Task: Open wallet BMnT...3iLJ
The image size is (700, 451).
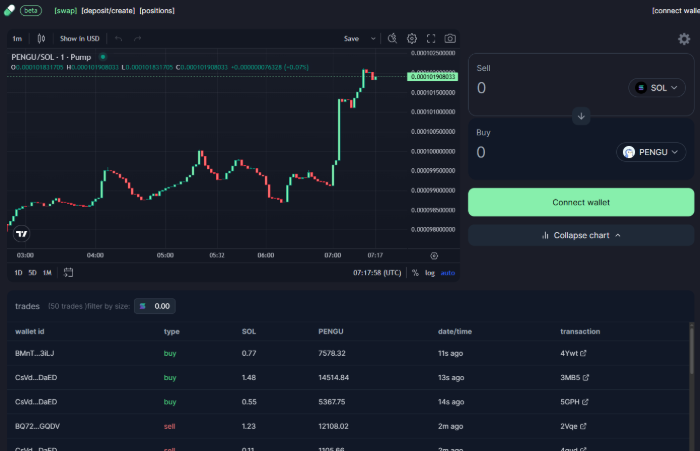Action: tap(34, 353)
